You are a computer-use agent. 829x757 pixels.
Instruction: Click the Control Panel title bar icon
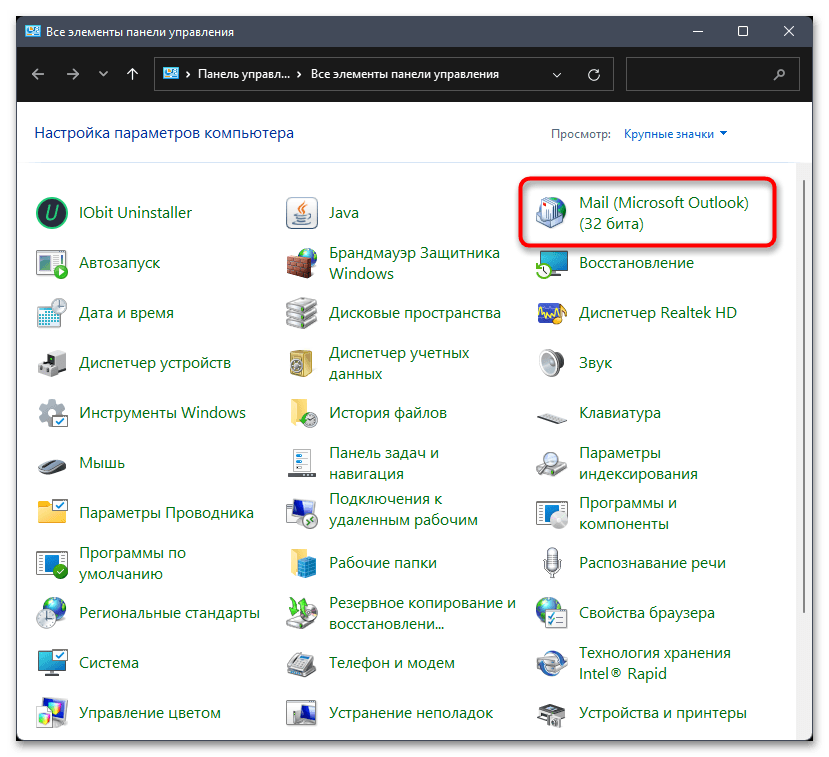(32, 32)
